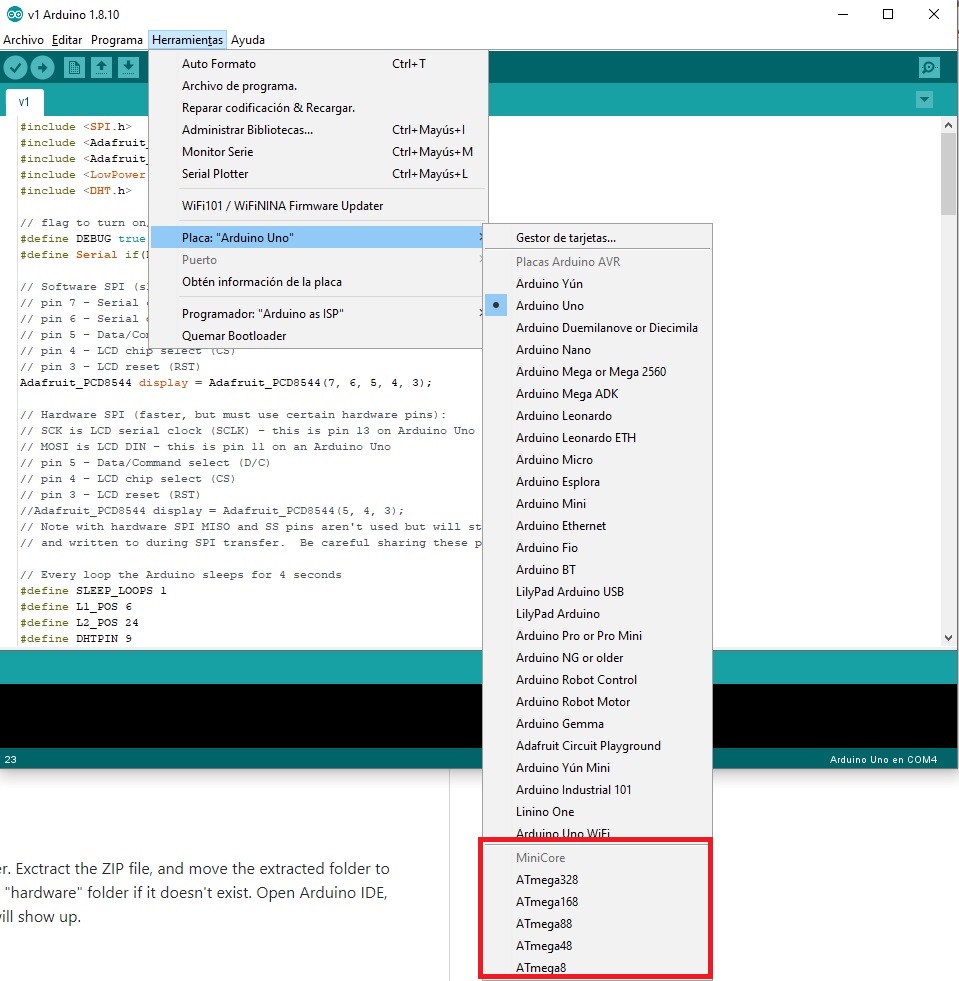Select the Arduino Uno radio bullet
Viewport: 959px width, 981px height.
(496, 305)
